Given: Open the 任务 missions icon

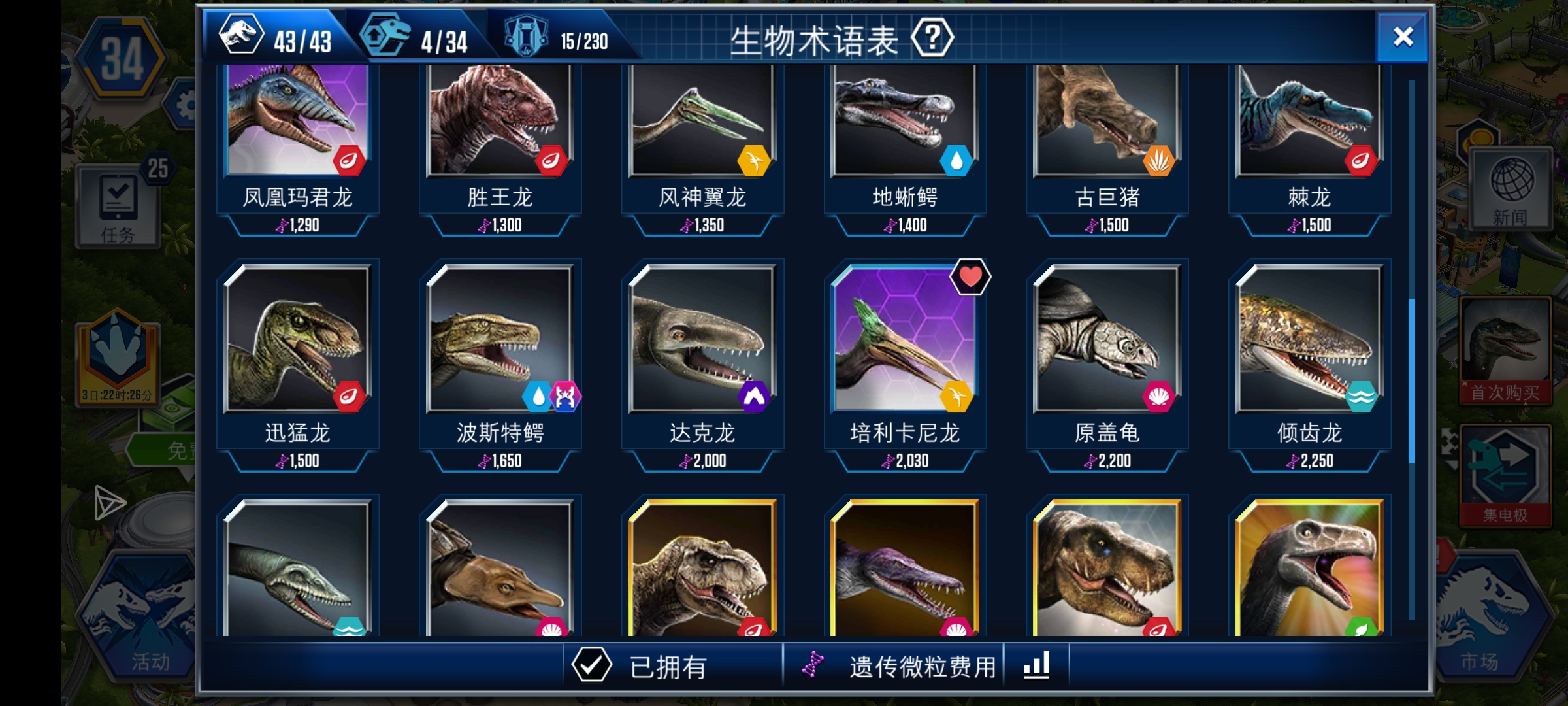Looking at the screenshot, I should (x=118, y=207).
